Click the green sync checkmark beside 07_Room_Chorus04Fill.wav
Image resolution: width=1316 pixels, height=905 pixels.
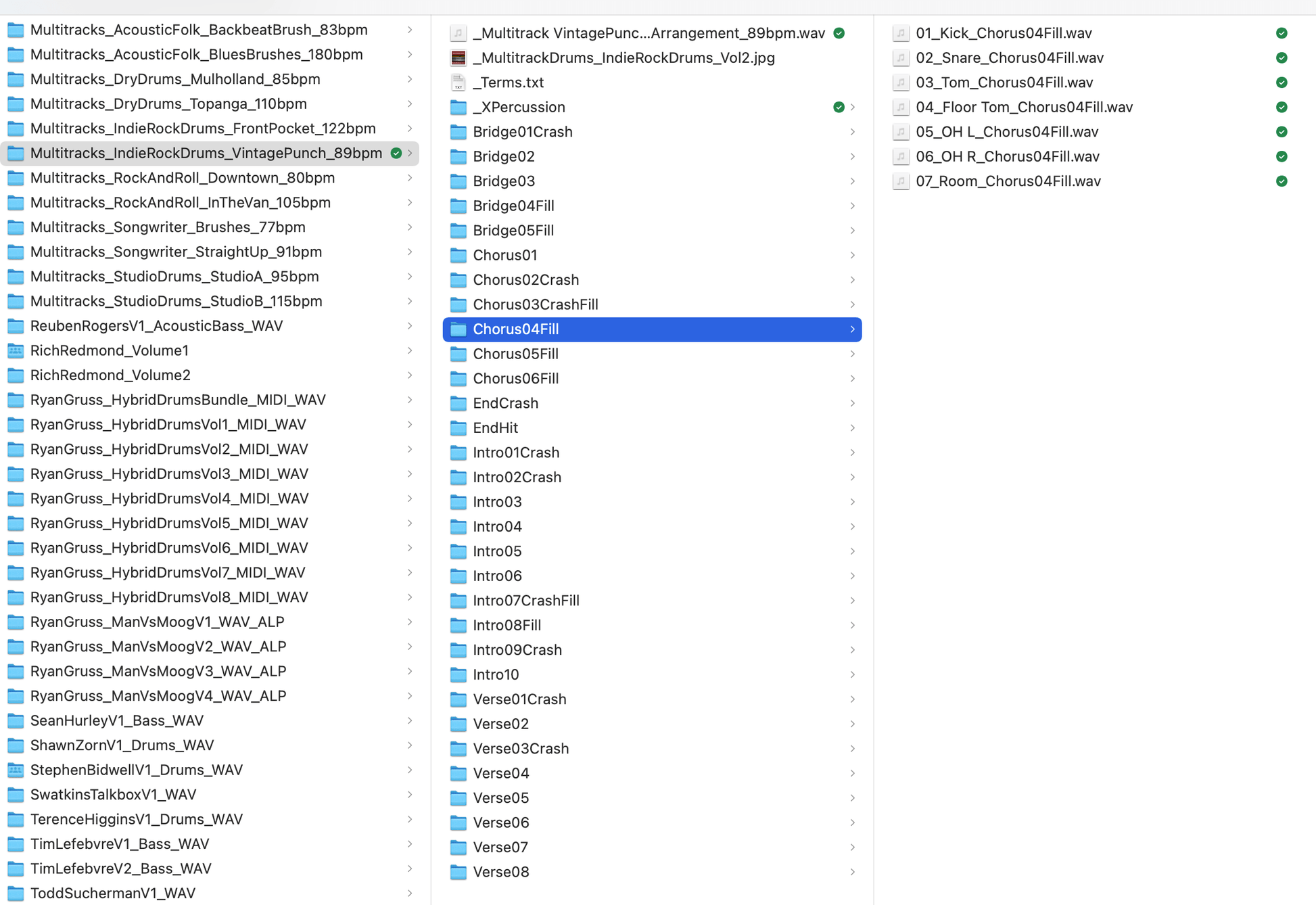pyautogui.click(x=1281, y=181)
